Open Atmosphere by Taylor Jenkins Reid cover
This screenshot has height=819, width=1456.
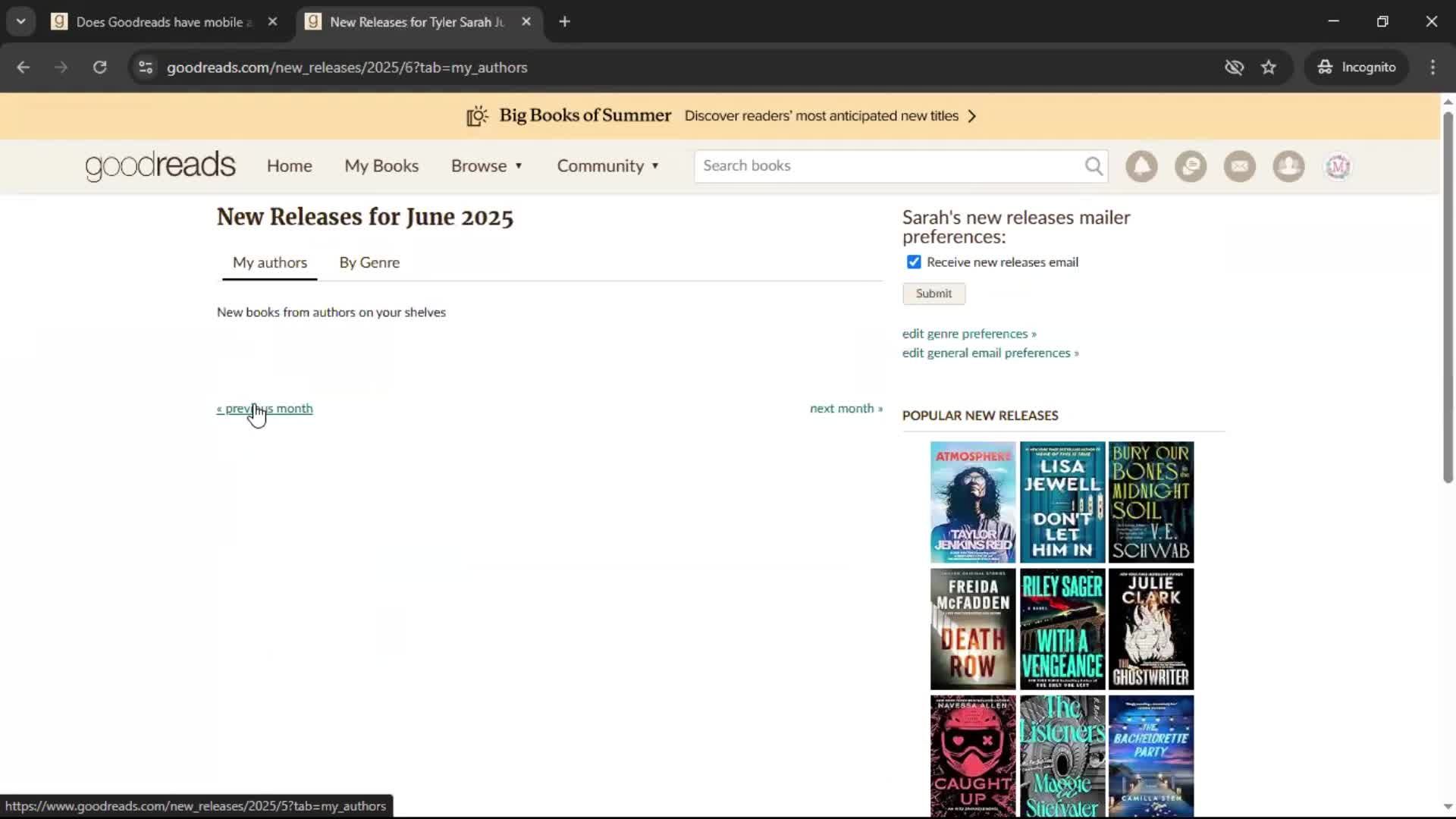pos(973,502)
